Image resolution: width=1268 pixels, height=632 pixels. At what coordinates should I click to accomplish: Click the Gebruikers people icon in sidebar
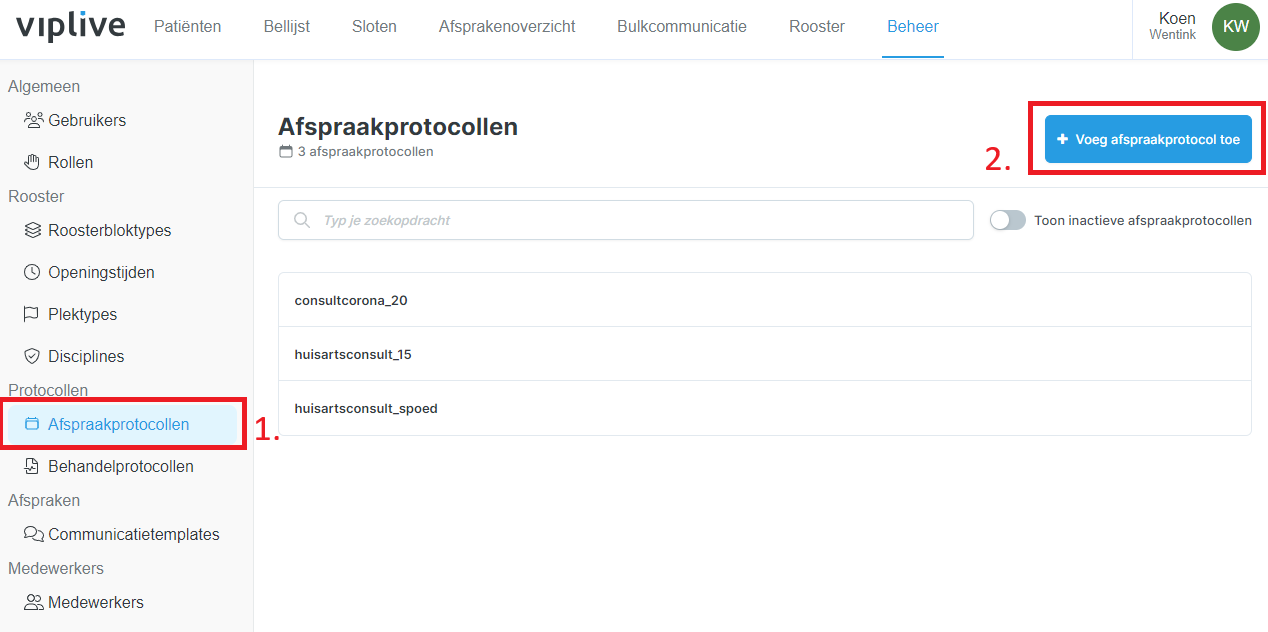pos(33,120)
